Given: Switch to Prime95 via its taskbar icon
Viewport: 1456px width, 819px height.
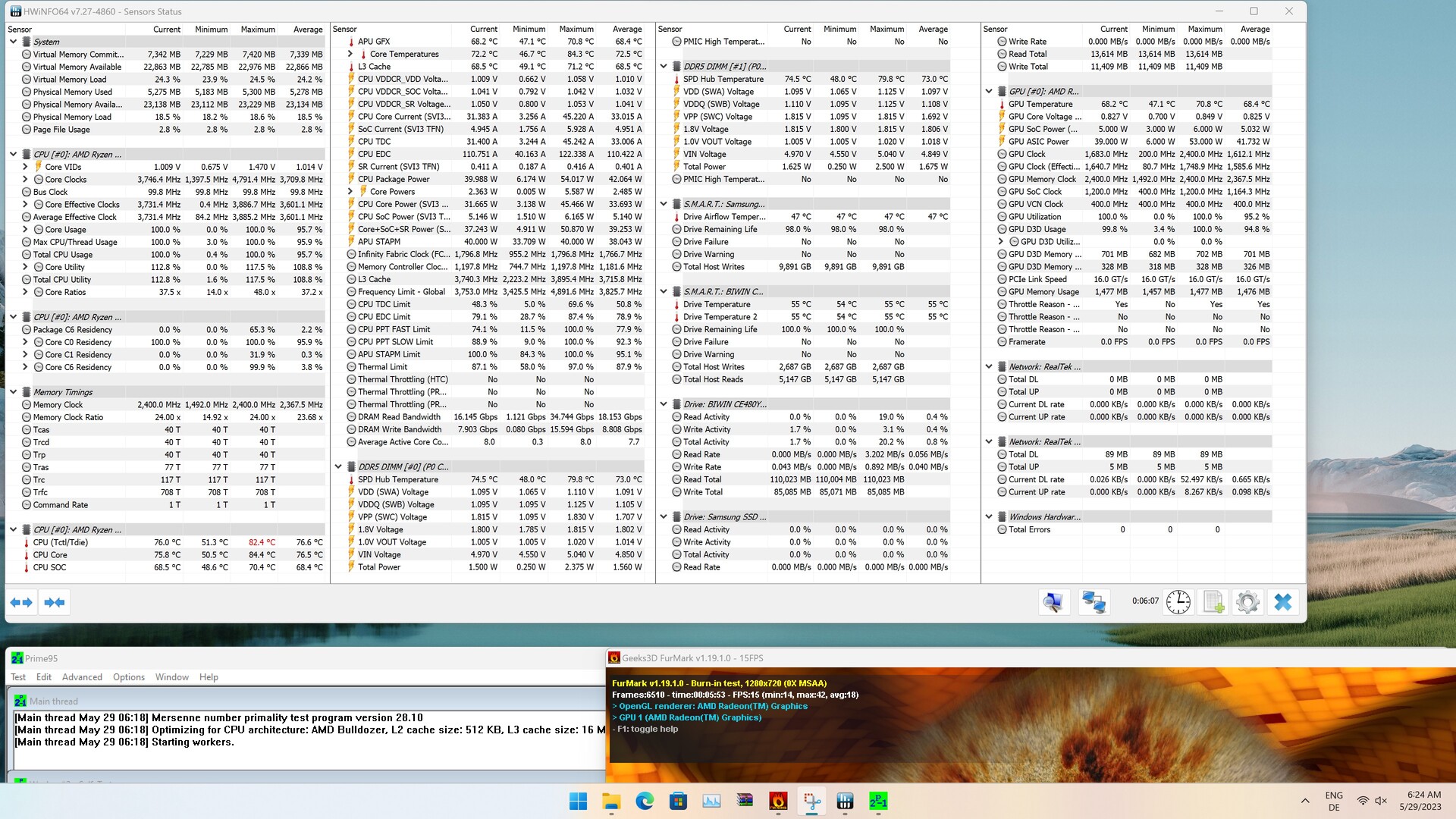Looking at the screenshot, I should (x=878, y=801).
